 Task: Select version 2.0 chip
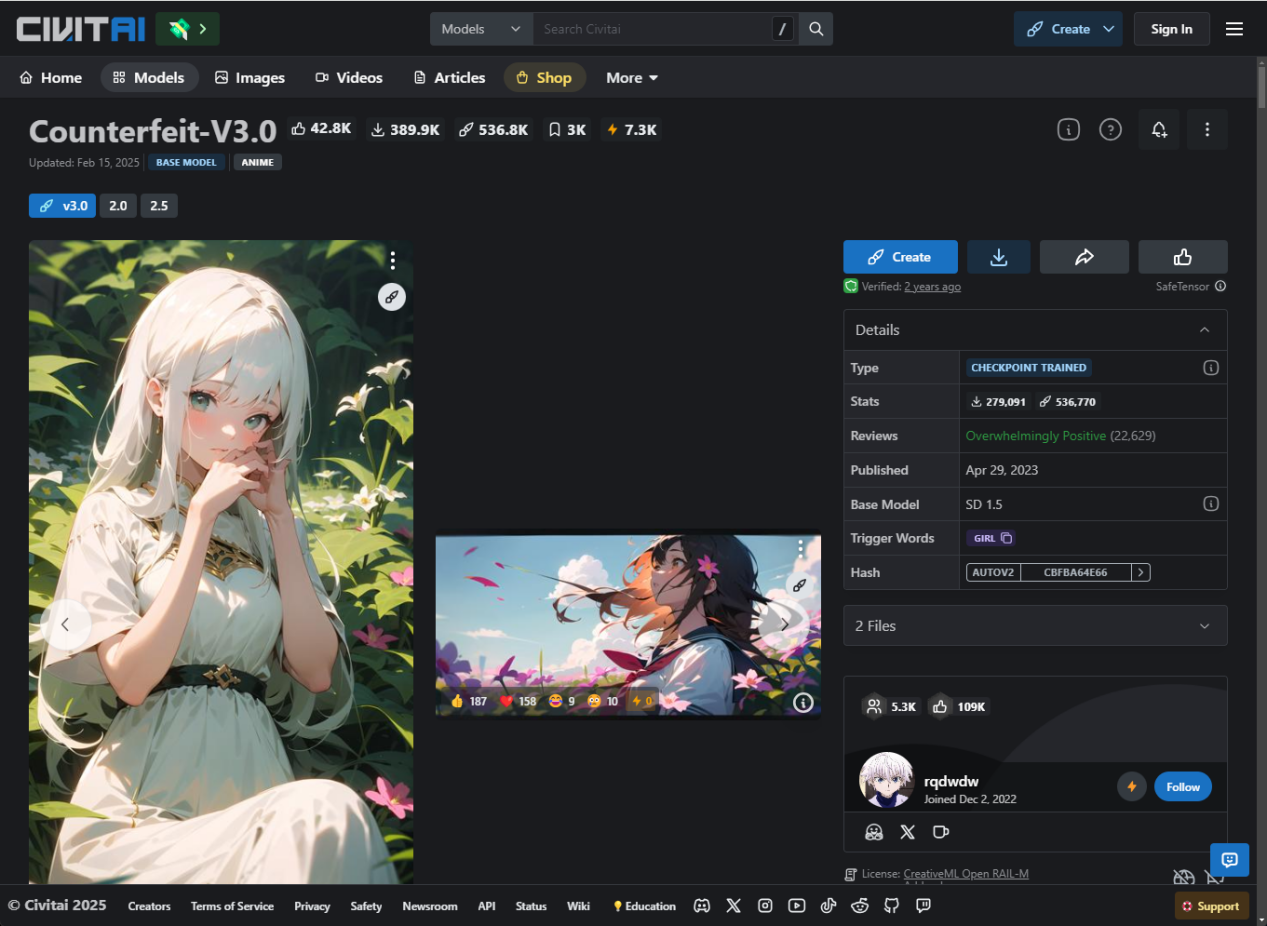[x=118, y=206]
